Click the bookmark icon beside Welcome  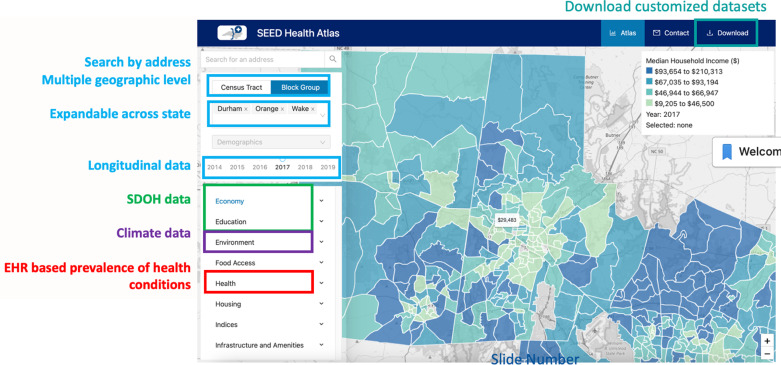click(x=727, y=151)
